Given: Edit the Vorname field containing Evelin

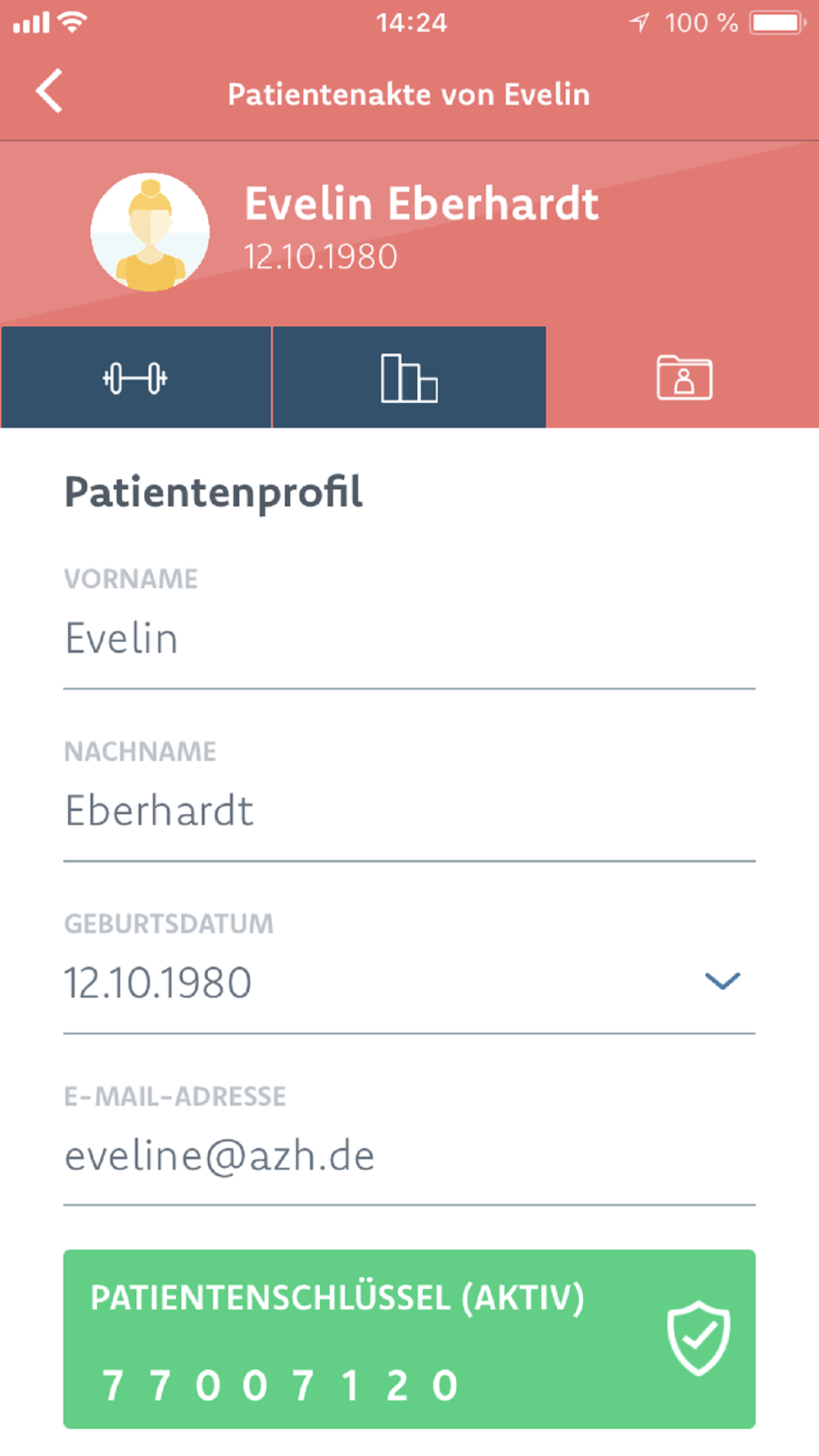Looking at the screenshot, I should click(x=408, y=639).
